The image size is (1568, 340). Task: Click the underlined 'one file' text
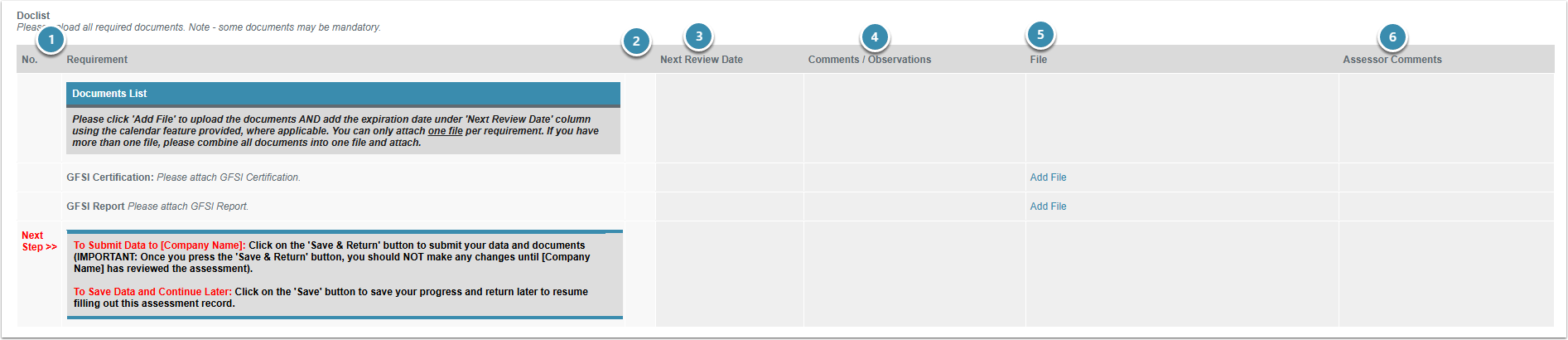445,131
